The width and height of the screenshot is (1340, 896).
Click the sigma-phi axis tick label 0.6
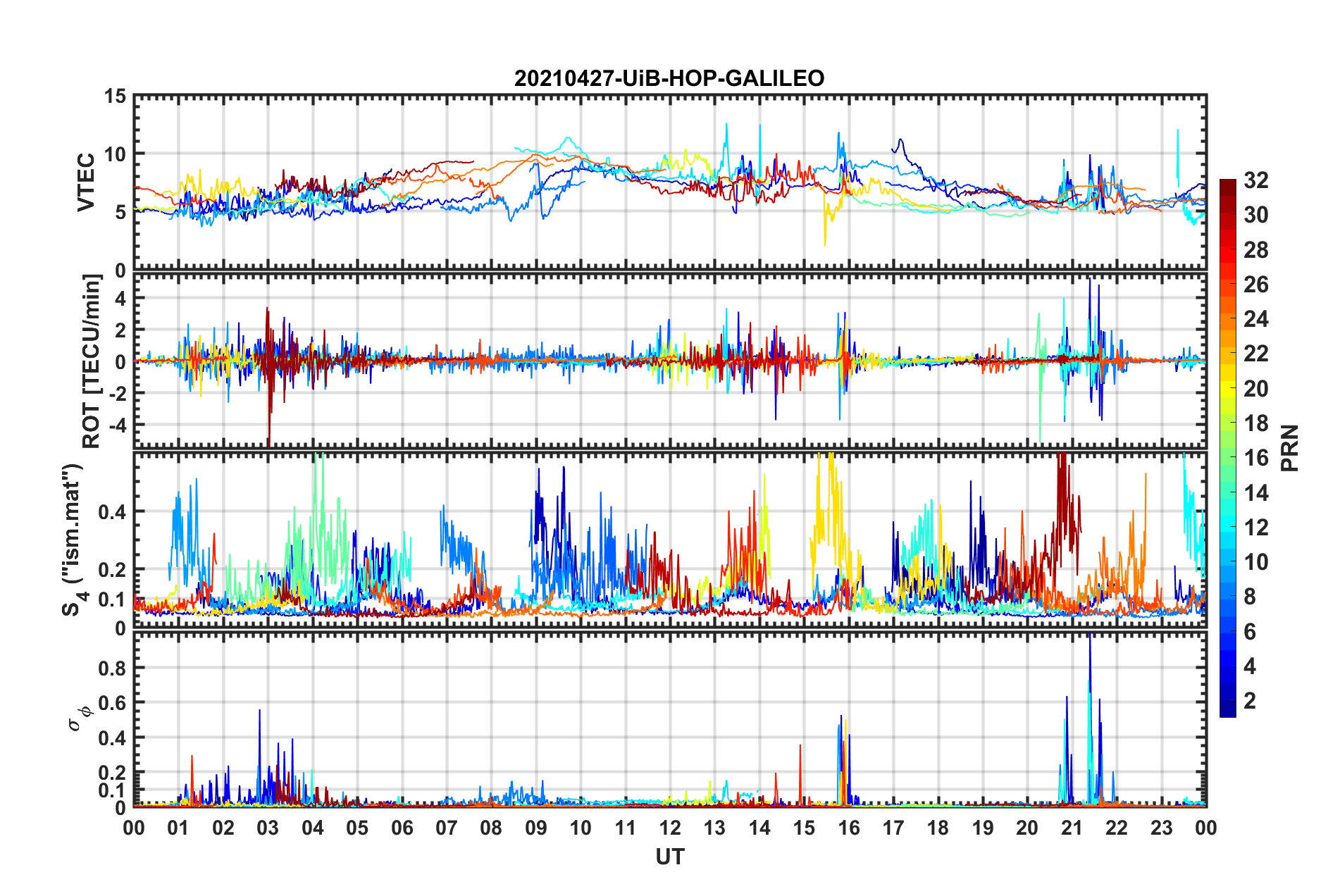point(113,703)
